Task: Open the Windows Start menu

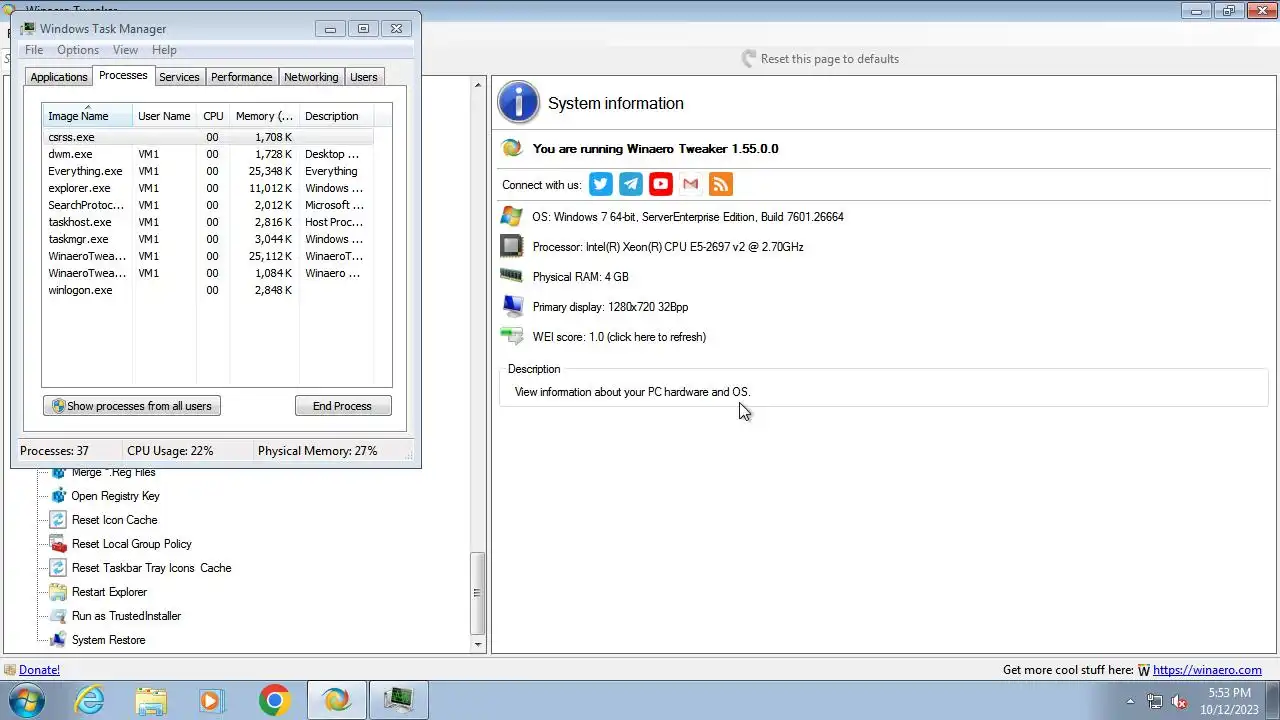Action: (x=27, y=700)
